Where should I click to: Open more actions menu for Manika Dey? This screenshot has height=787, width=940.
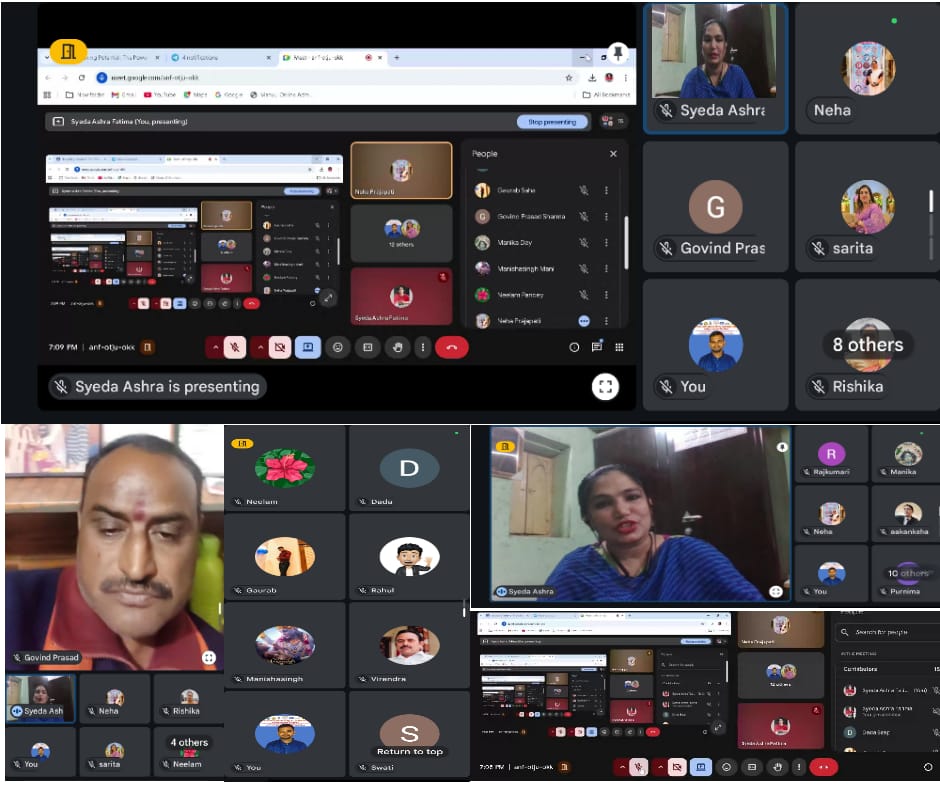point(606,242)
